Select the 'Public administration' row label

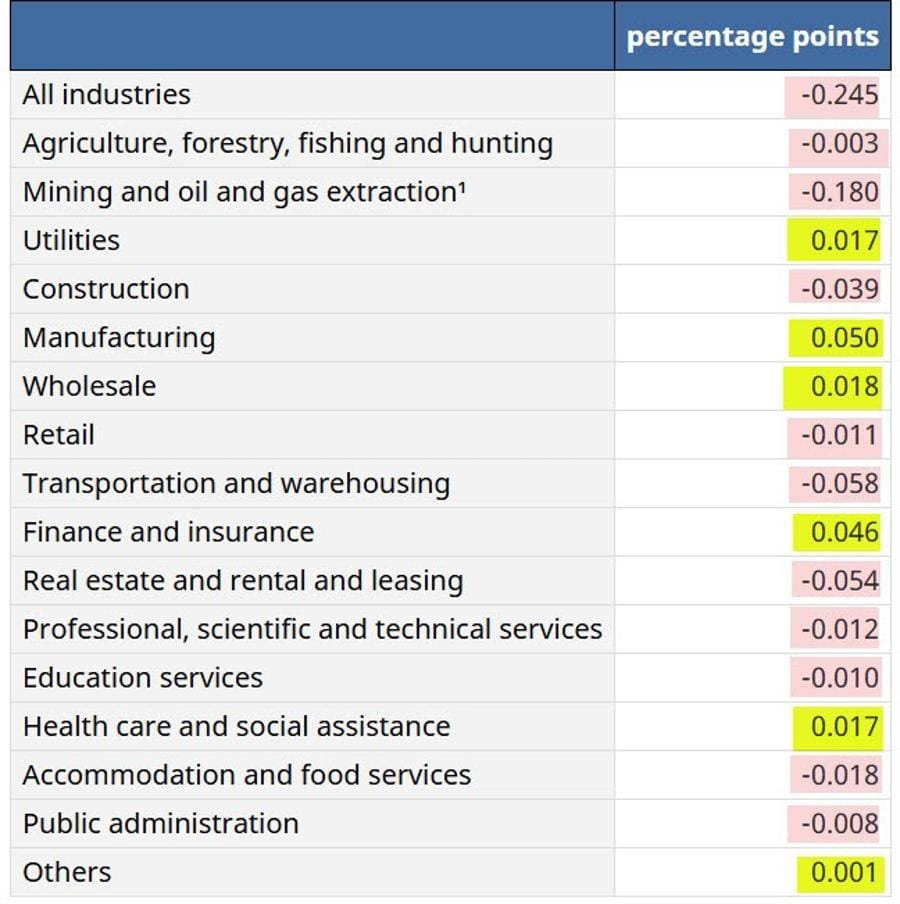[160, 824]
